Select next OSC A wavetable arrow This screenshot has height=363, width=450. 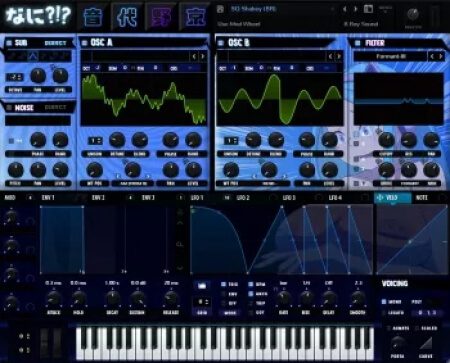coord(202,56)
